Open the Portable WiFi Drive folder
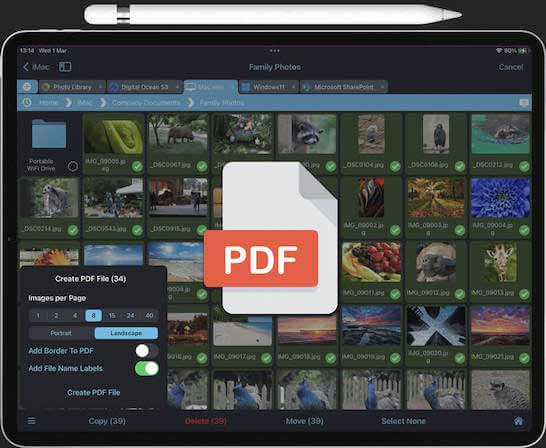 49,134
